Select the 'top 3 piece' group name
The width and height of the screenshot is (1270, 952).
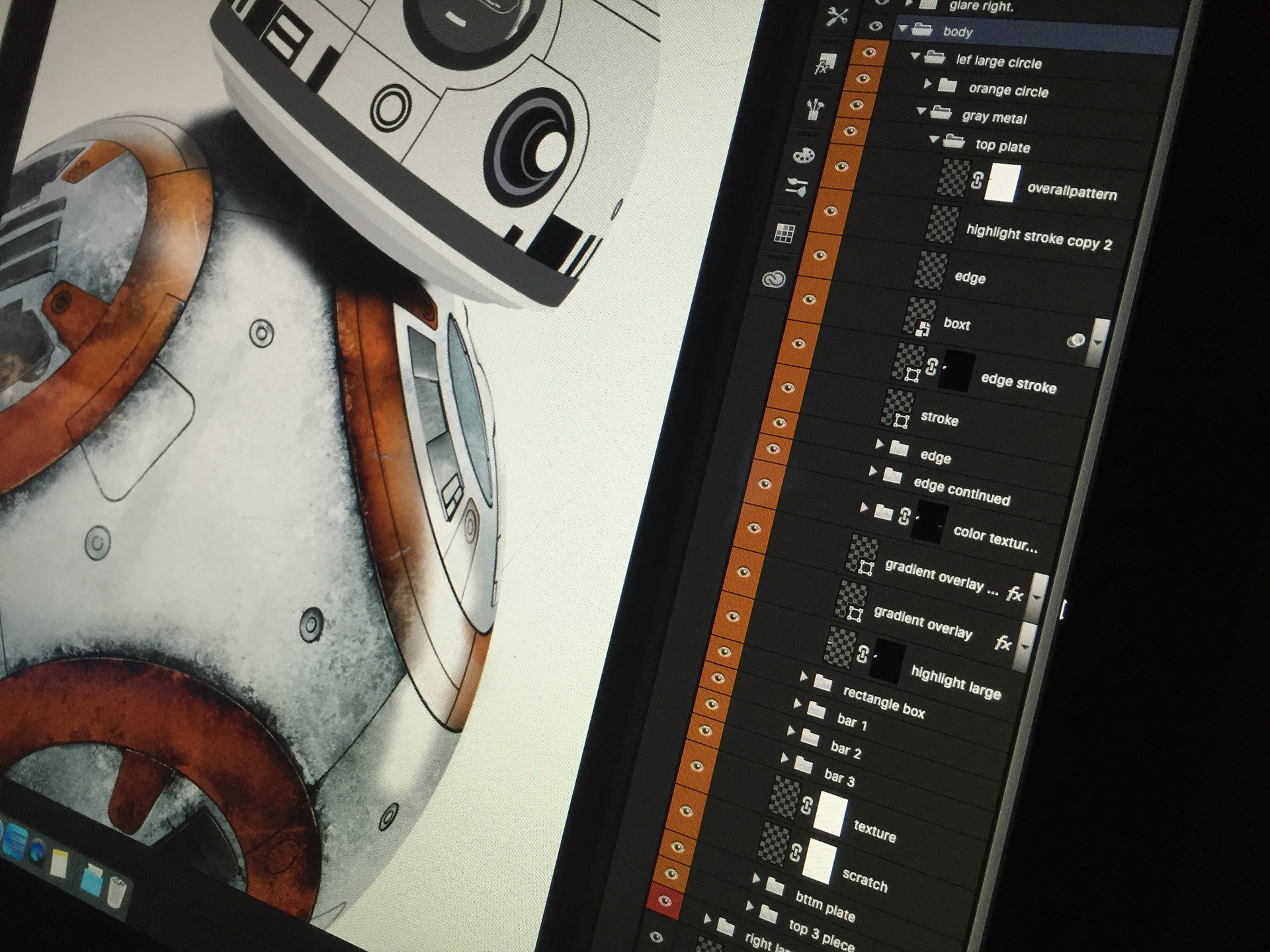[822, 933]
